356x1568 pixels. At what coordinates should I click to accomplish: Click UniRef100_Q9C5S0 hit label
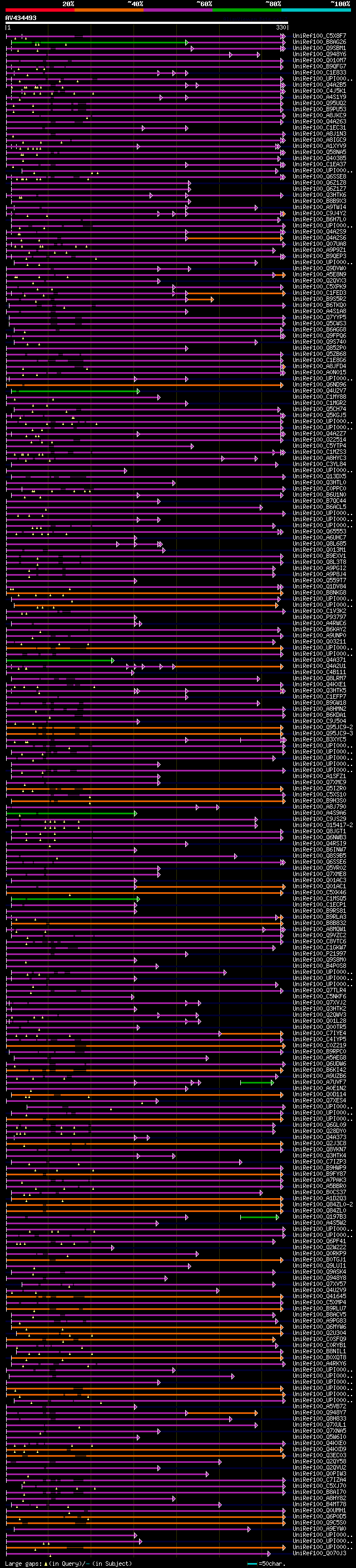[319, 1522]
